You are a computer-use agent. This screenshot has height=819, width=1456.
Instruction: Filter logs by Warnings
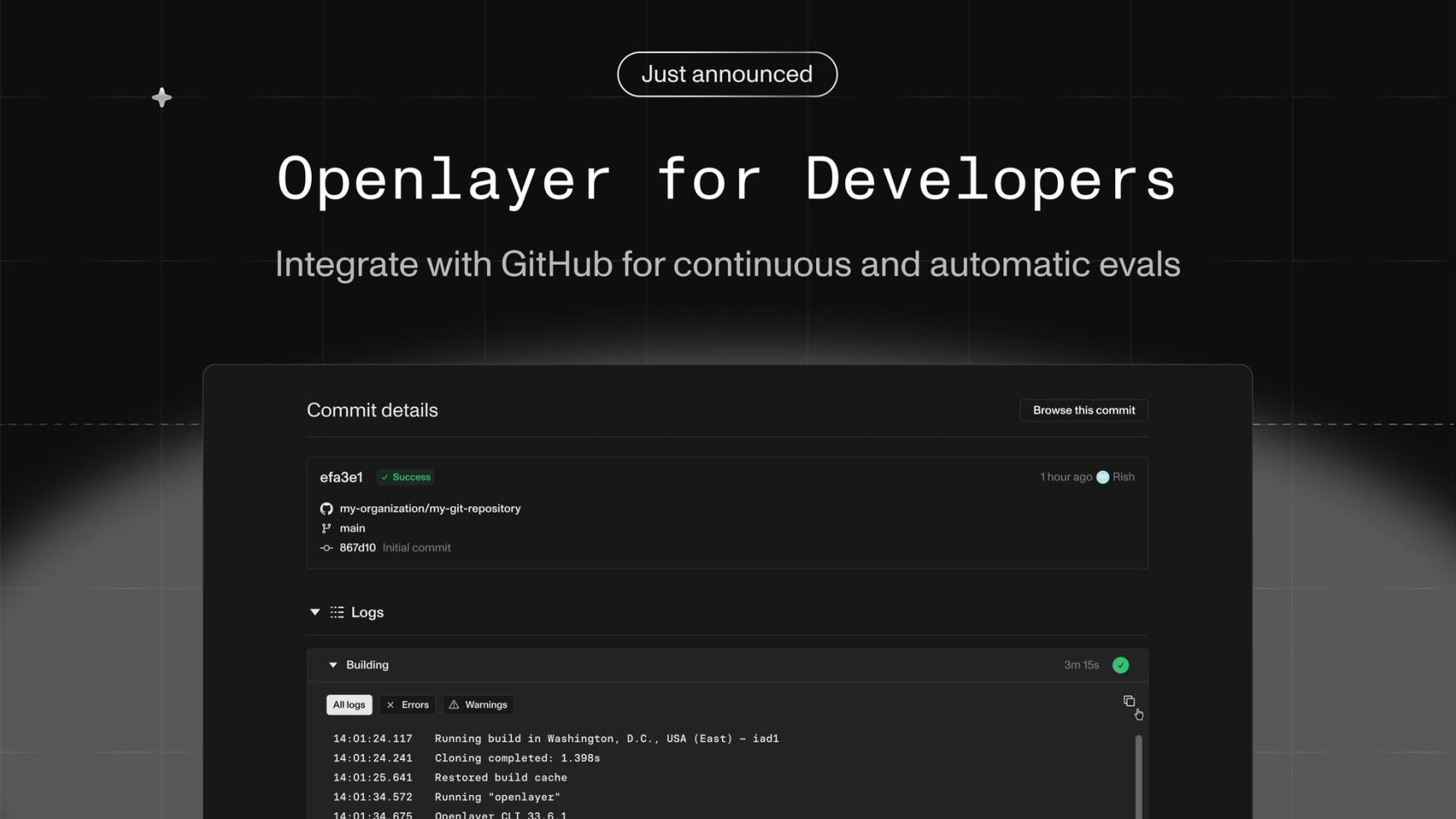pyautogui.click(x=478, y=704)
